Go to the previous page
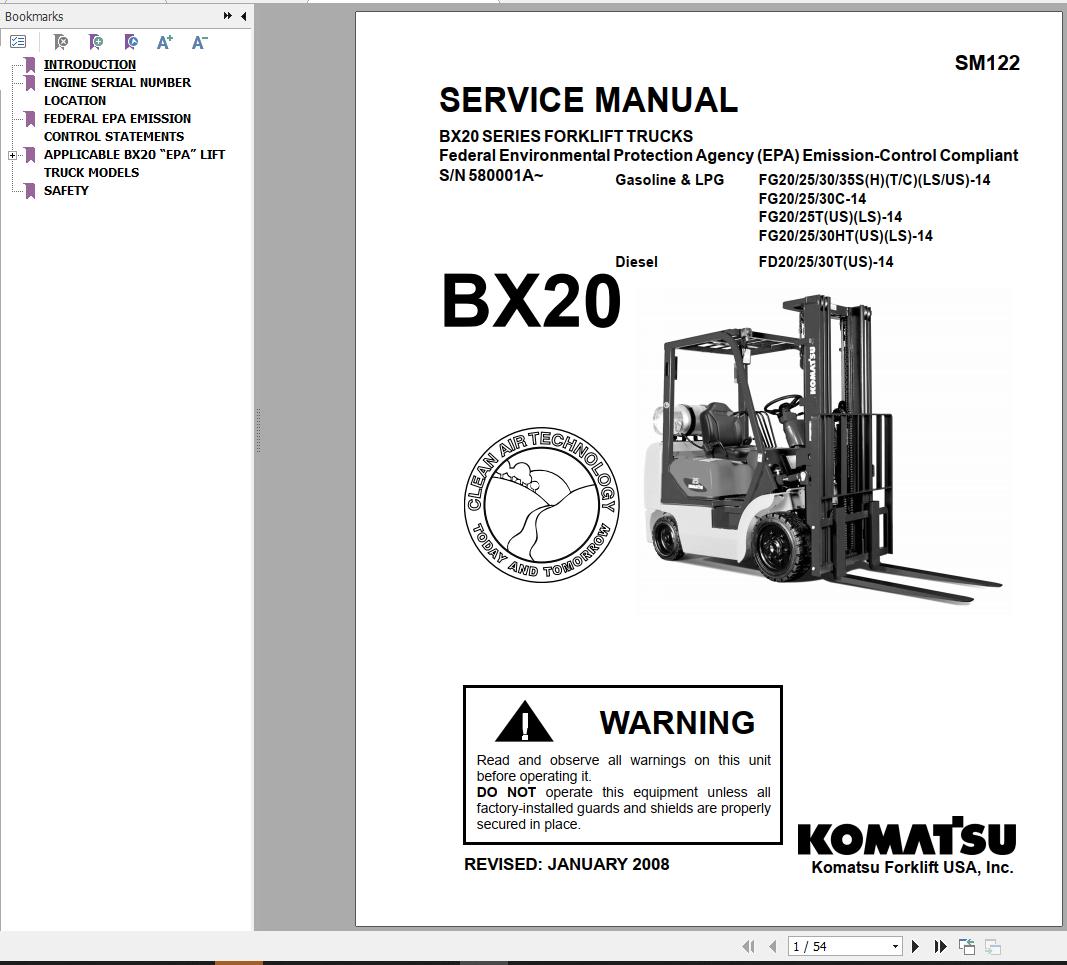Screen dimensions: 1067x965 pos(772,946)
